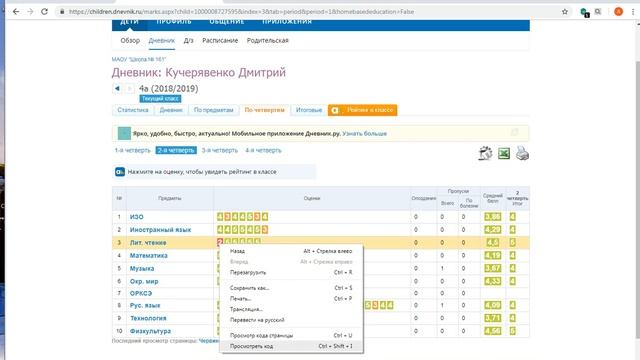Image resolution: width=640 pixels, height=360 pixels.
Task: Click the blue rating icon in hint
Action: click(x=120, y=172)
